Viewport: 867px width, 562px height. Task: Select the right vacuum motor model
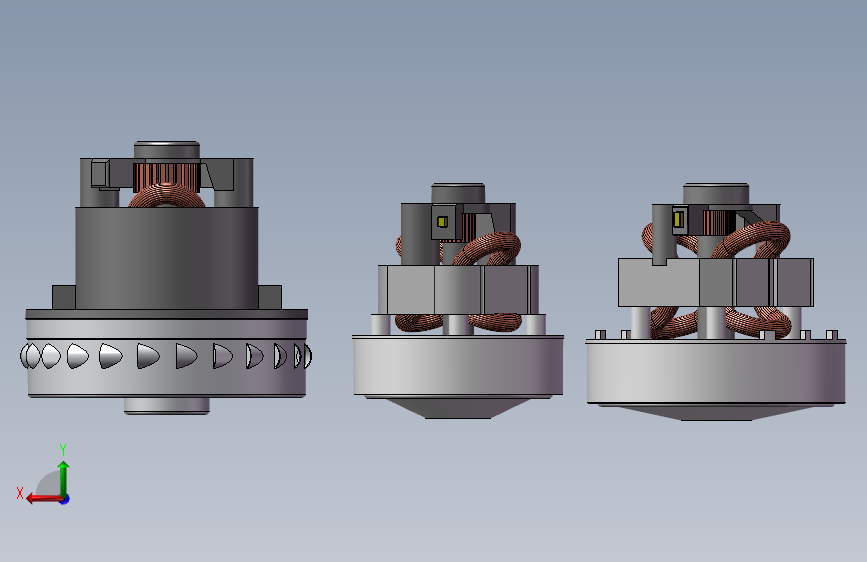[715, 302]
